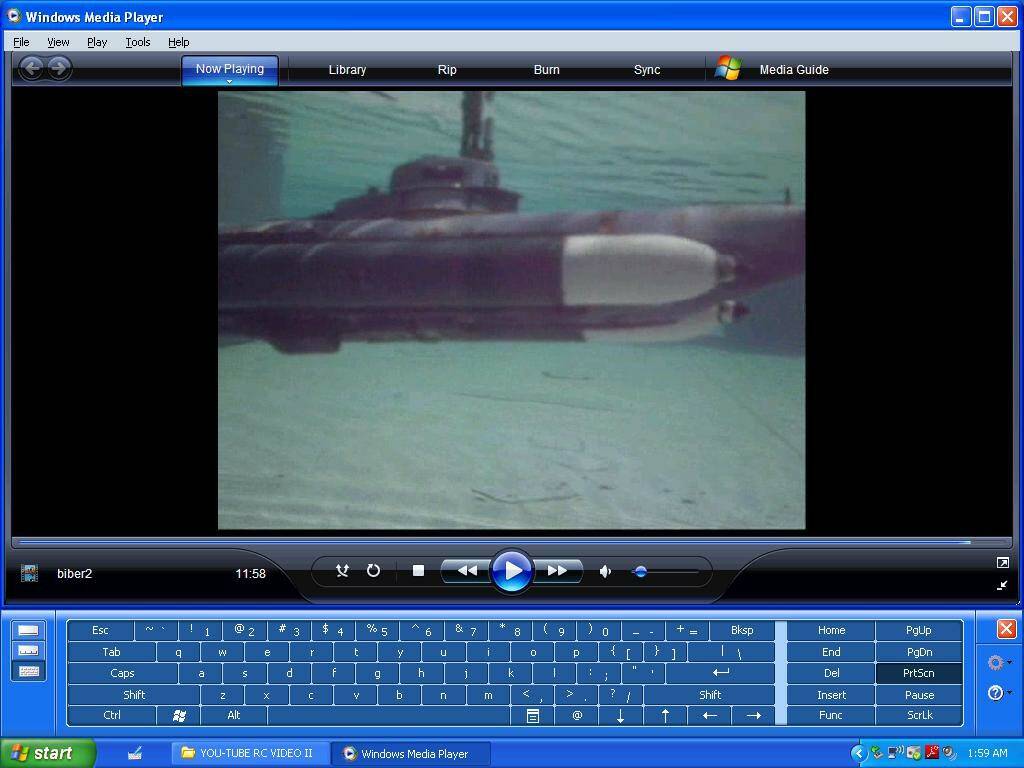Close the on-screen keyboard

(x=1006, y=628)
